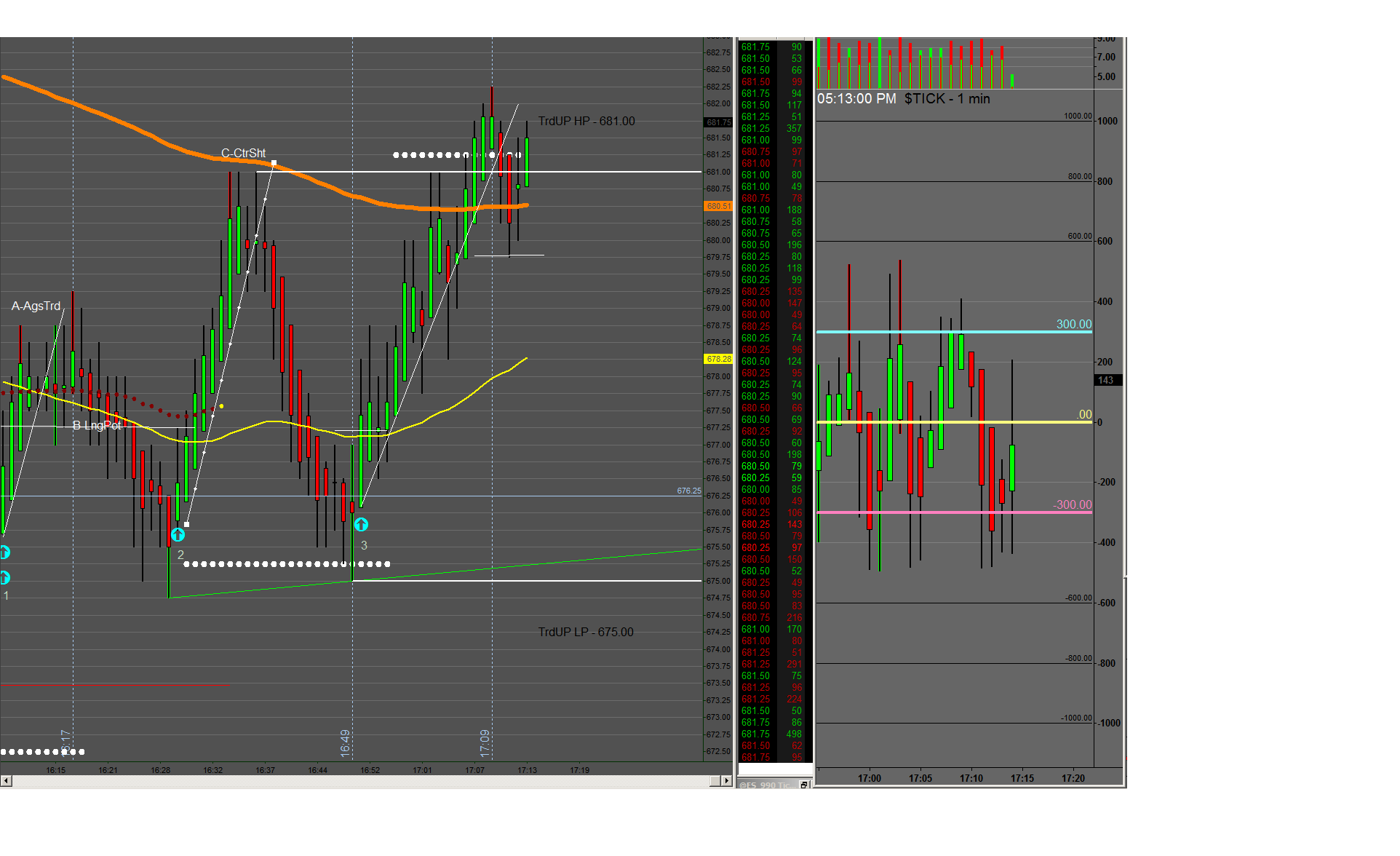Viewport: 1400px width, 856px height.
Task: Click the 17:09 vertical time marker label
Action: (x=485, y=743)
